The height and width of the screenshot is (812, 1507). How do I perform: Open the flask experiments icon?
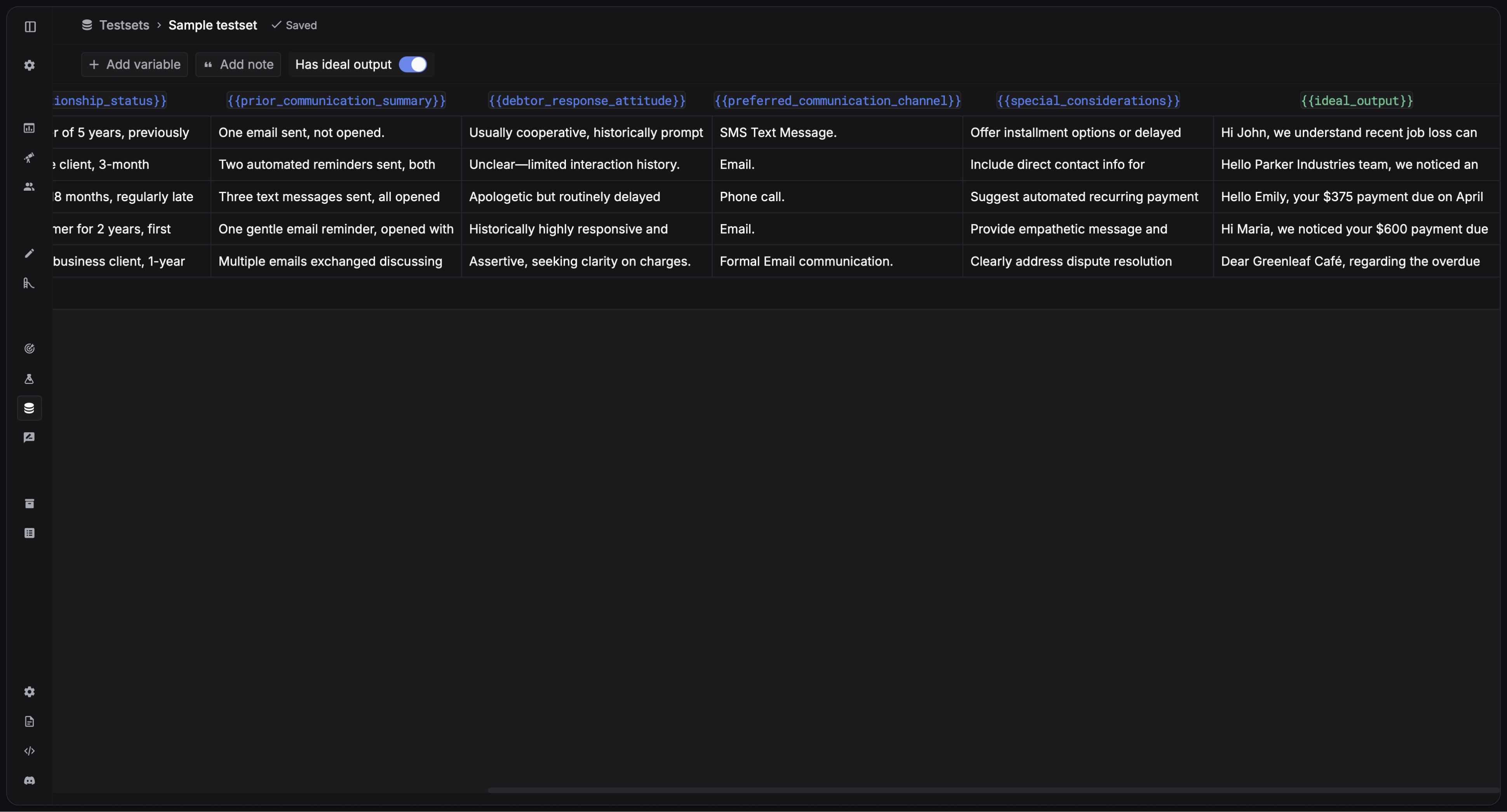tap(29, 379)
